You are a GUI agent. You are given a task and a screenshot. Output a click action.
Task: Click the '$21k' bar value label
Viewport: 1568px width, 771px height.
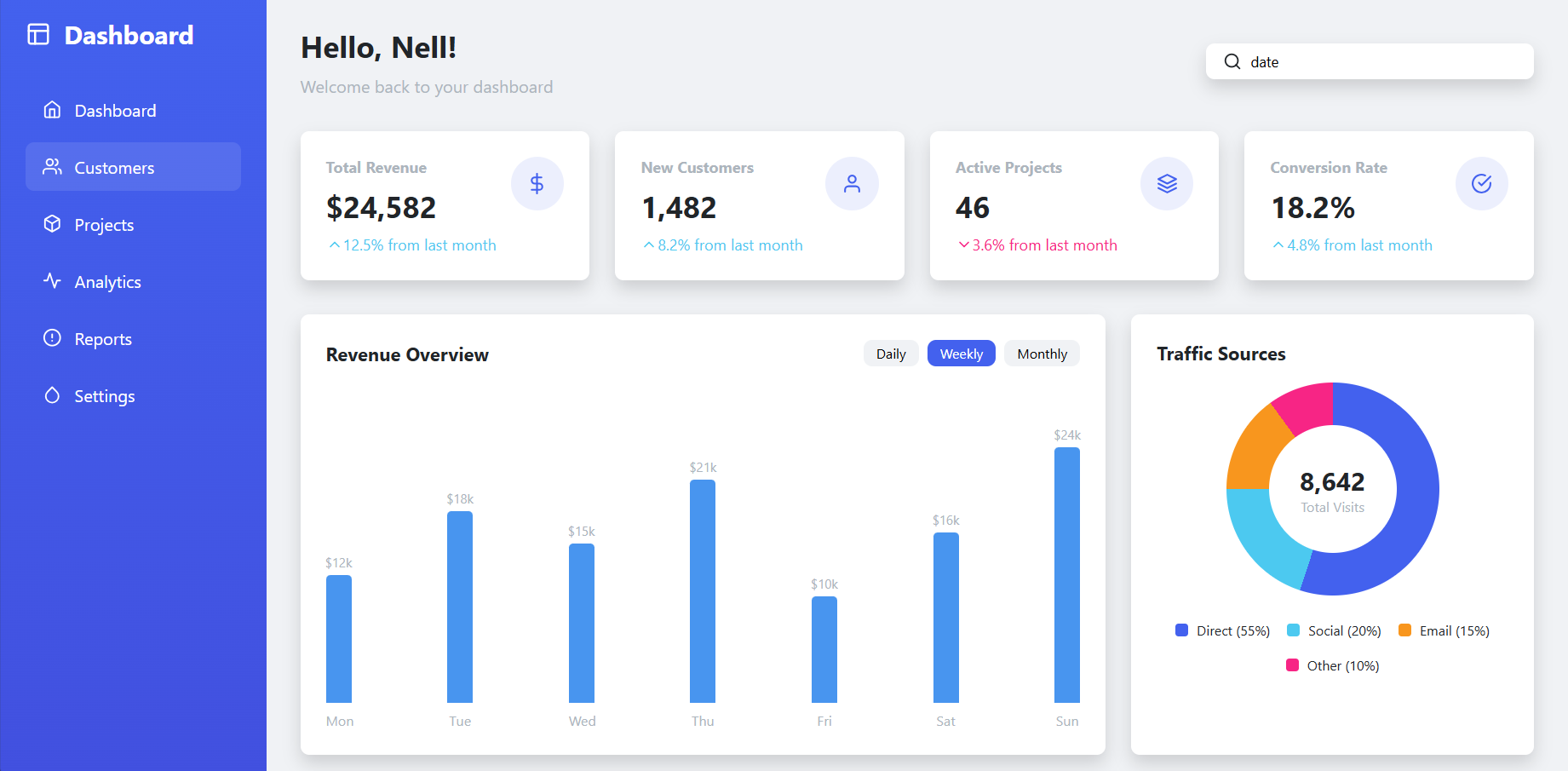703,467
